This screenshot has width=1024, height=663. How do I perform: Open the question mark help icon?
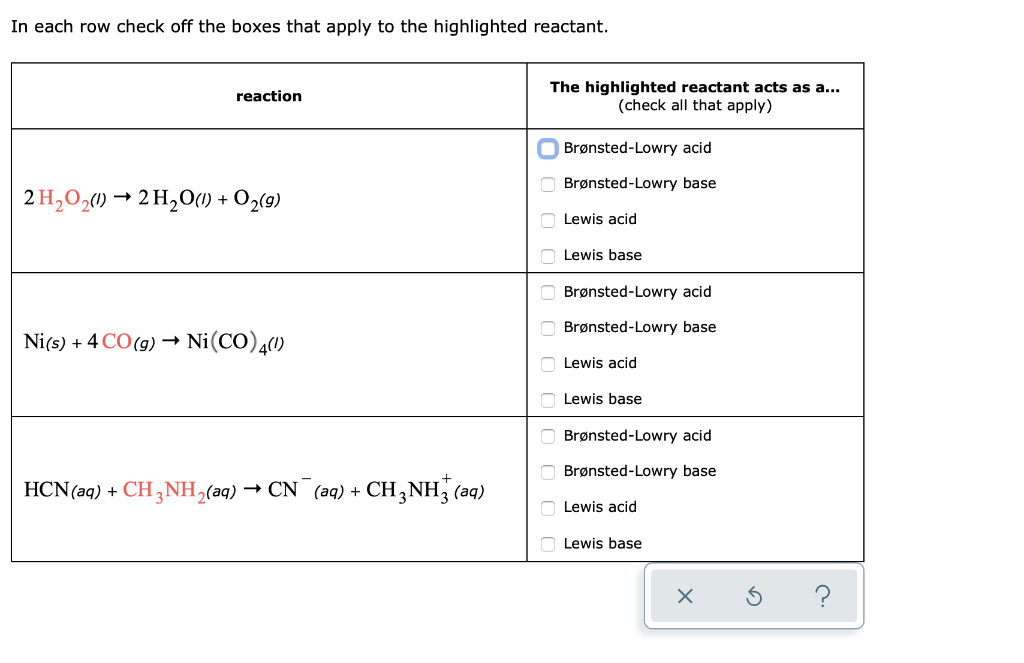tap(822, 596)
